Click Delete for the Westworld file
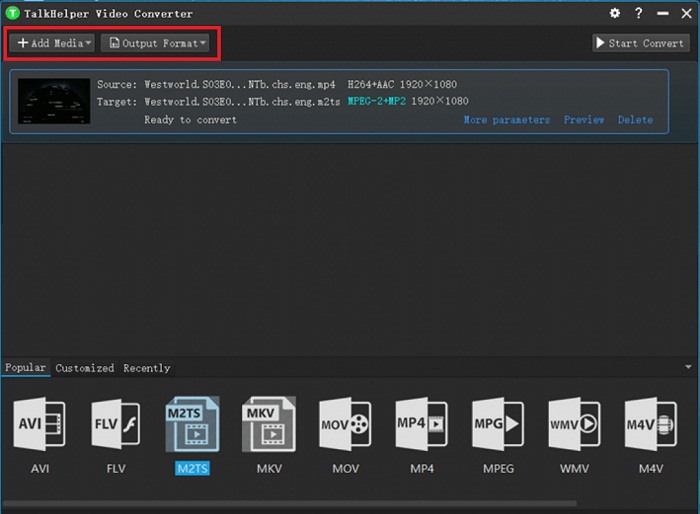Viewport: 700px width, 514px height. click(635, 120)
